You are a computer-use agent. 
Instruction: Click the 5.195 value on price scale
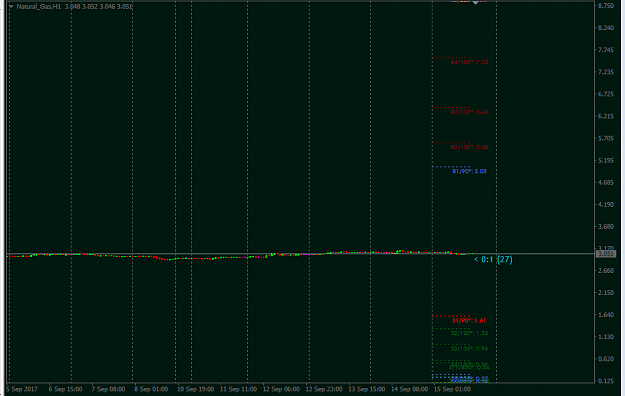(x=606, y=160)
